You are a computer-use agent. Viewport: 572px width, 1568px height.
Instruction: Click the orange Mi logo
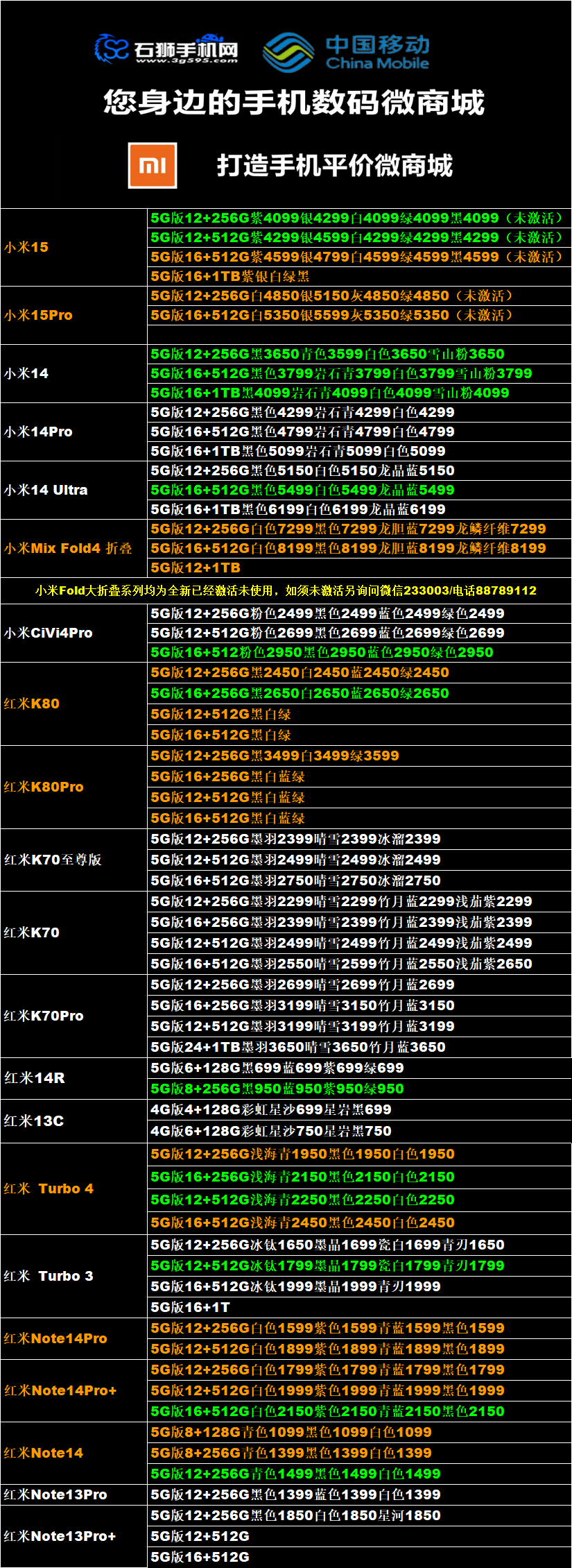[153, 166]
